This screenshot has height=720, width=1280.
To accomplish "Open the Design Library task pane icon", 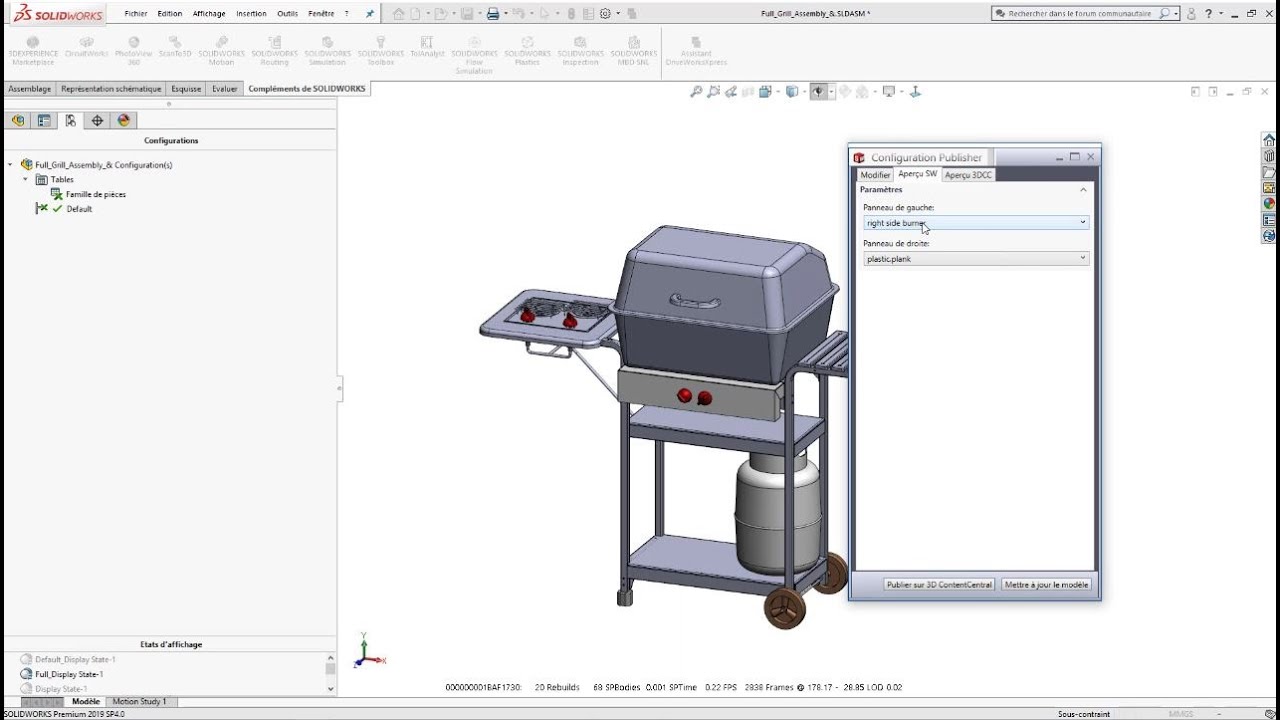I will point(1269,156).
